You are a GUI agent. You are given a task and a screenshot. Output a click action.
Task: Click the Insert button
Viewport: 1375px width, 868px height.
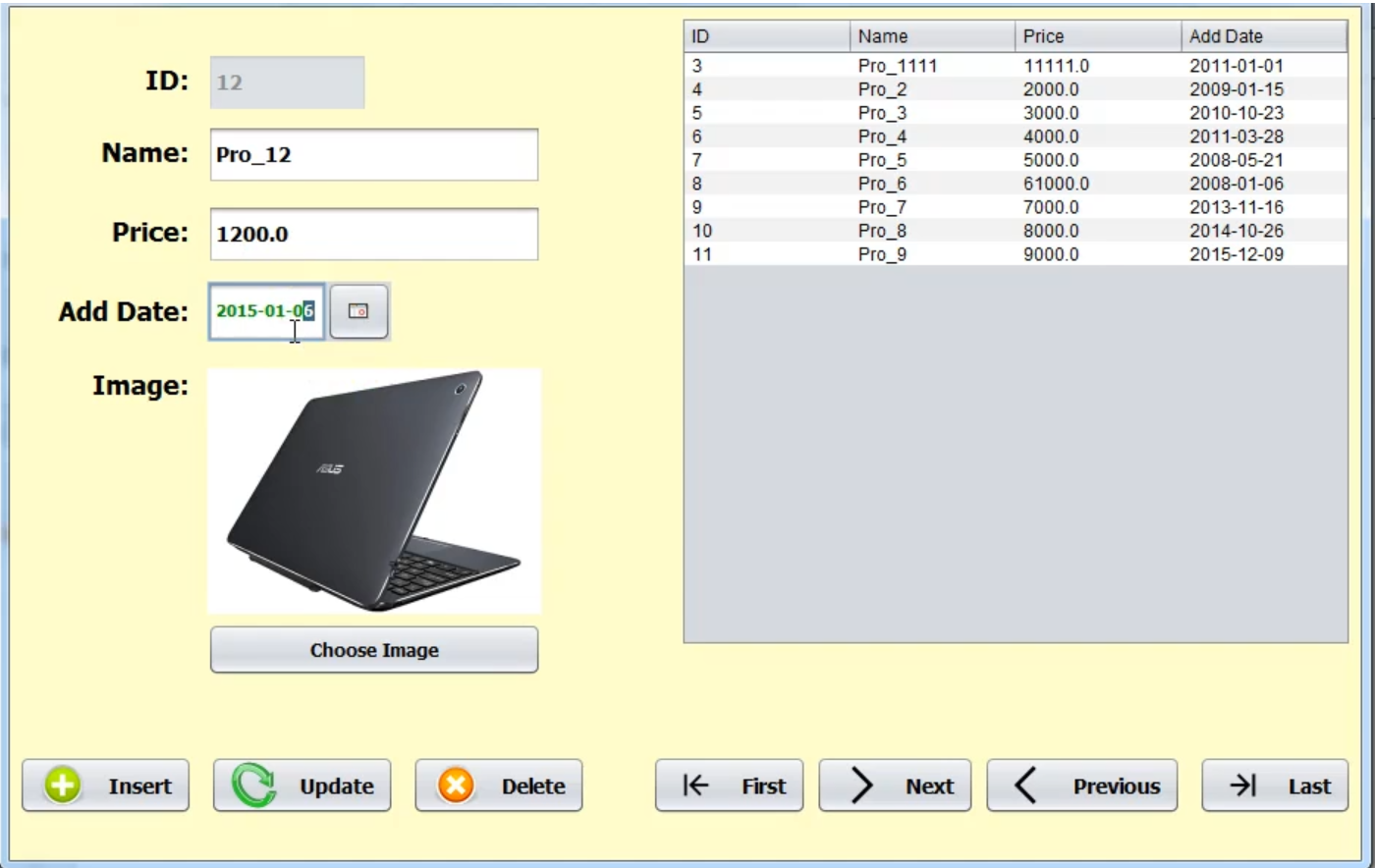pyautogui.click(x=106, y=786)
